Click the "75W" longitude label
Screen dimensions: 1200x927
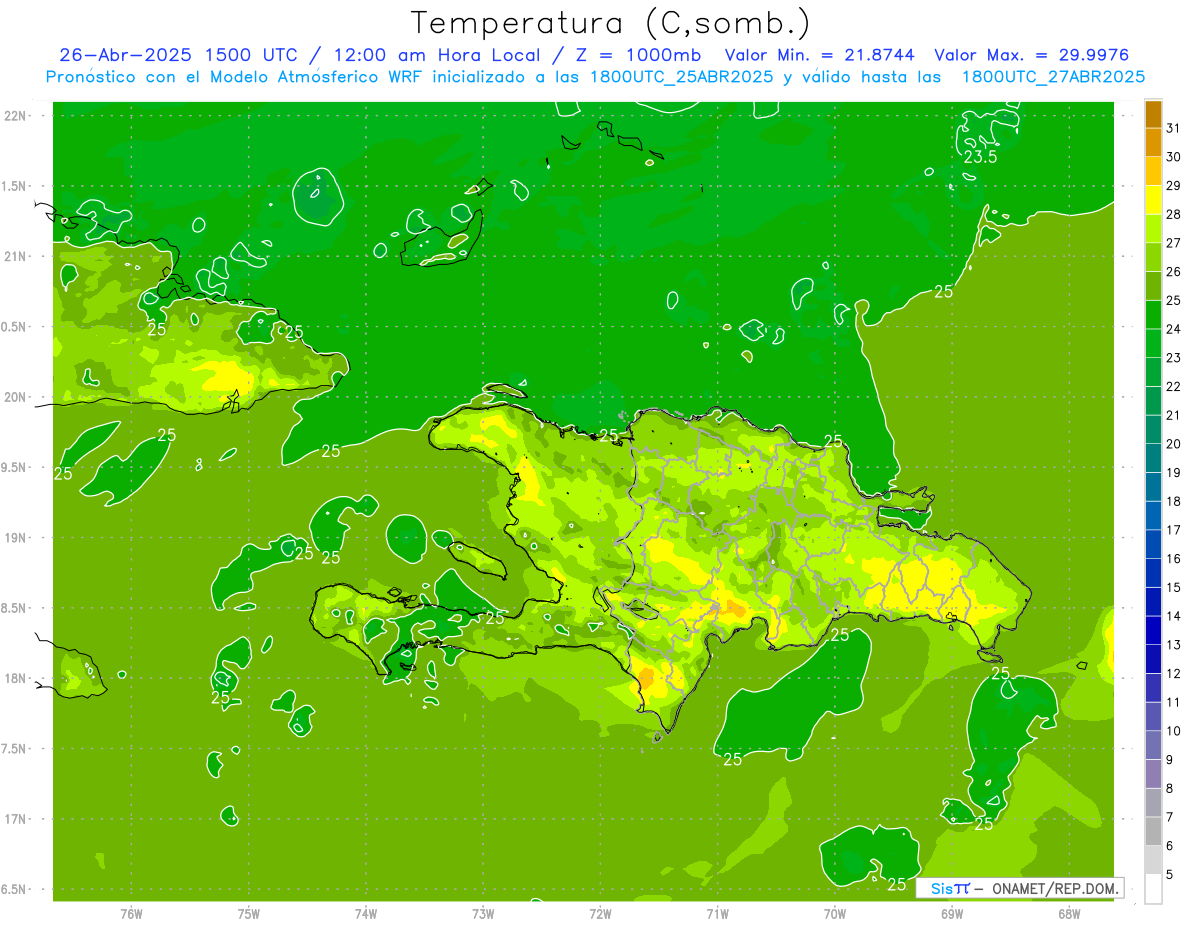pos(249,914)
